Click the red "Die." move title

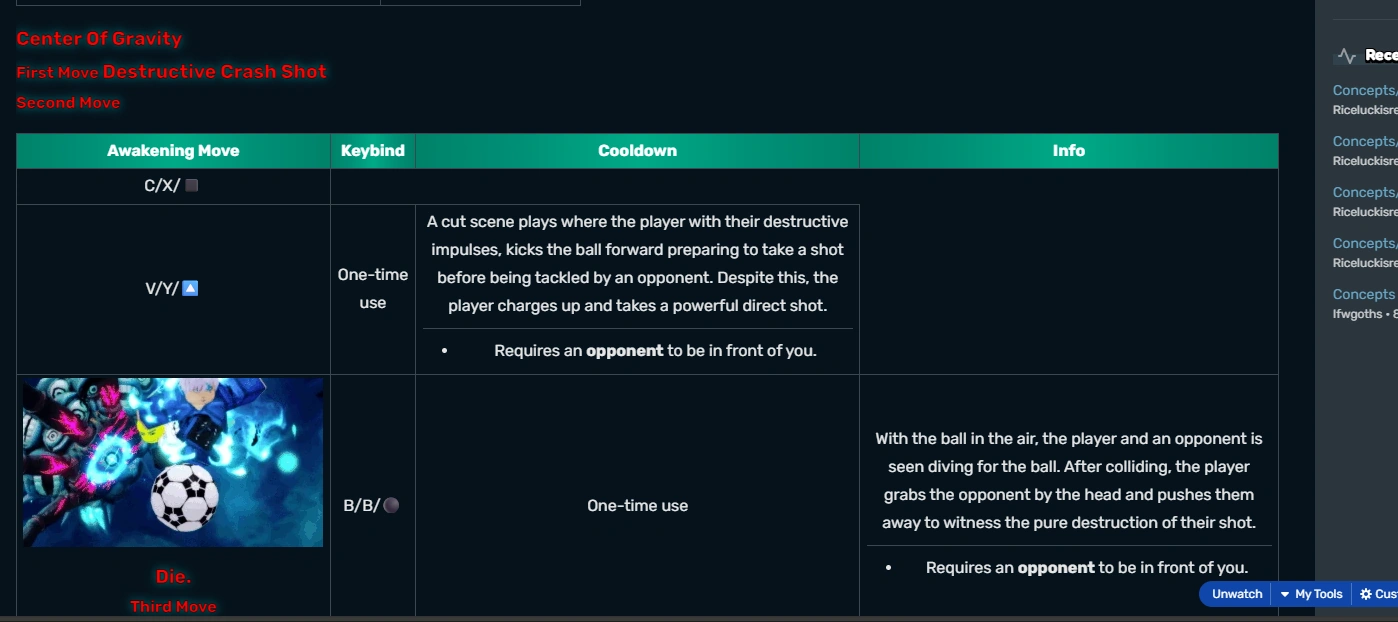tap(173, 577)
